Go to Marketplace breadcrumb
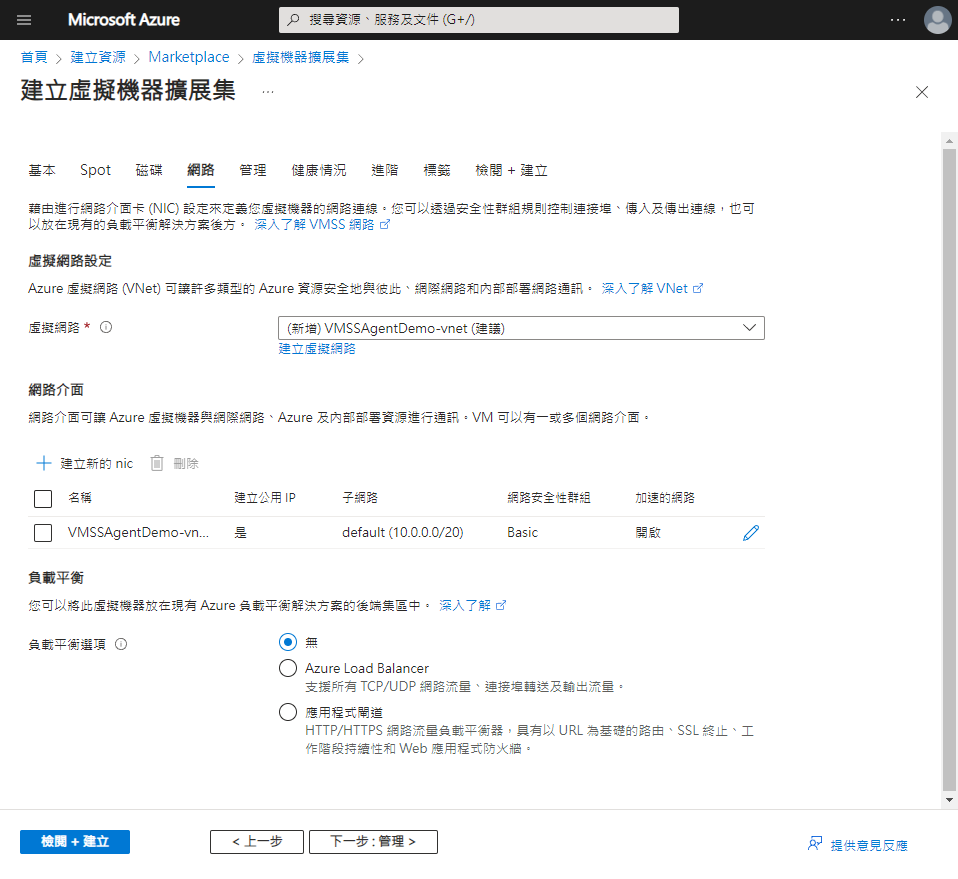 189,57
